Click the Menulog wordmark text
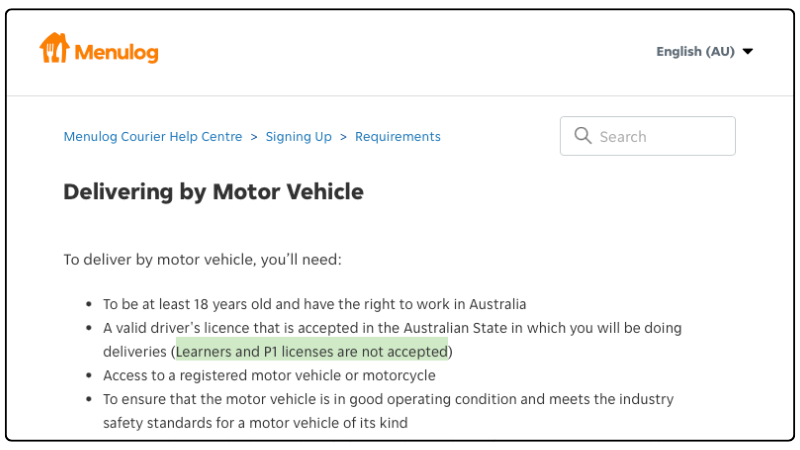 click(116, 52)
